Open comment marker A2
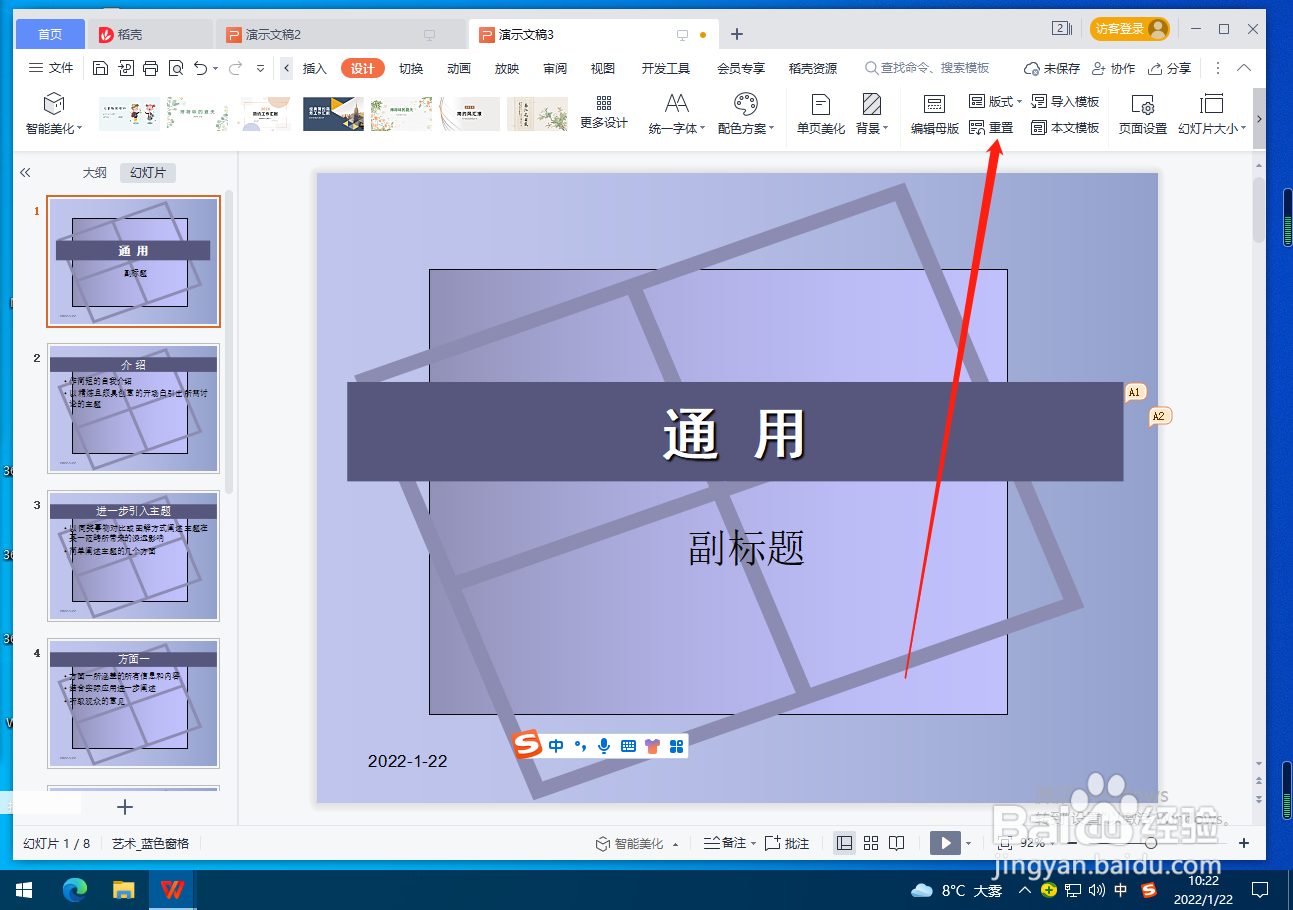Image resolution: width=1293 pixels, height=910 pixels. pyautogui.click(x=1159, y=416)
